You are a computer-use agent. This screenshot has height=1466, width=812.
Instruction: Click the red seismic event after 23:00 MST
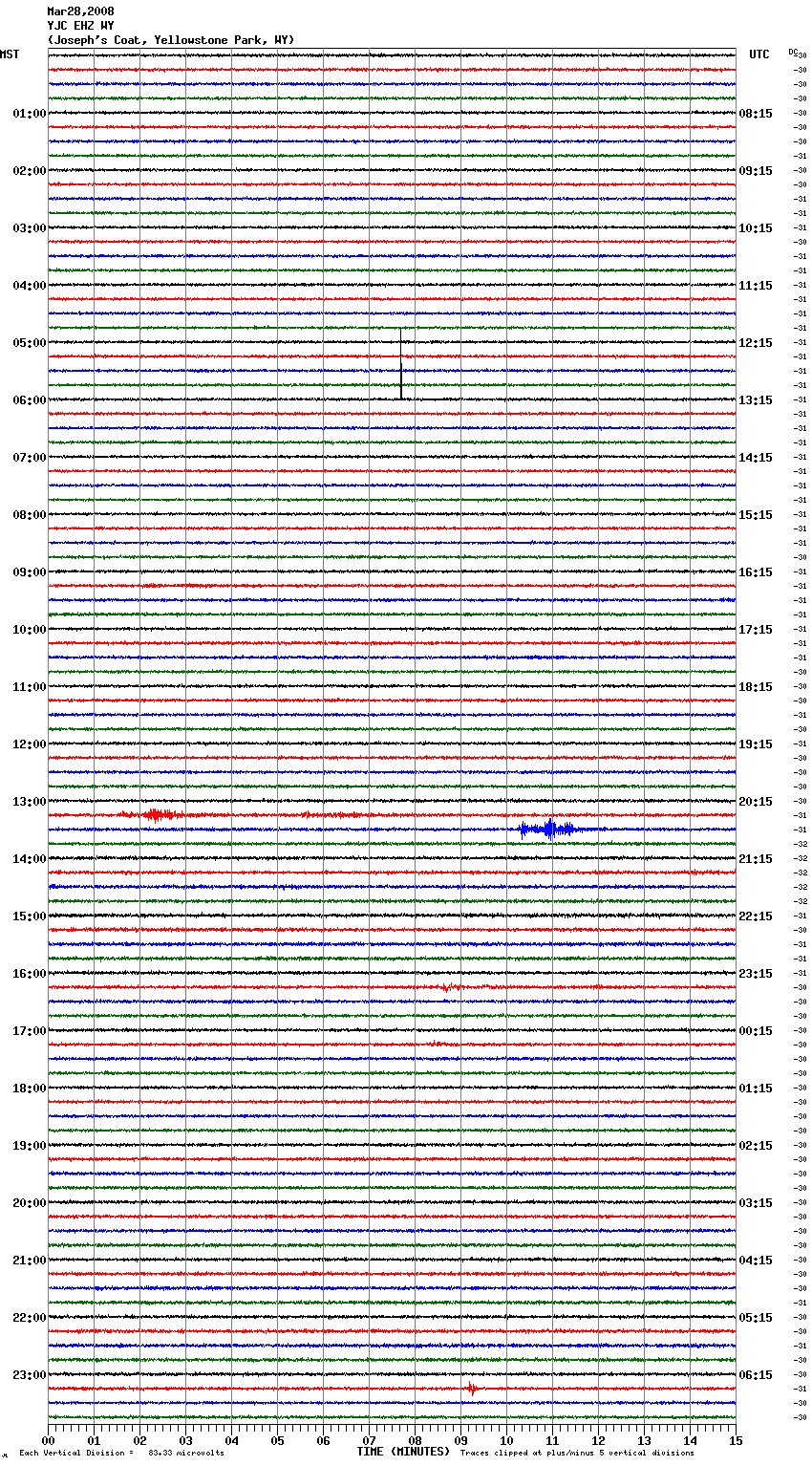pyautogui.click(x=471, y=1389)
